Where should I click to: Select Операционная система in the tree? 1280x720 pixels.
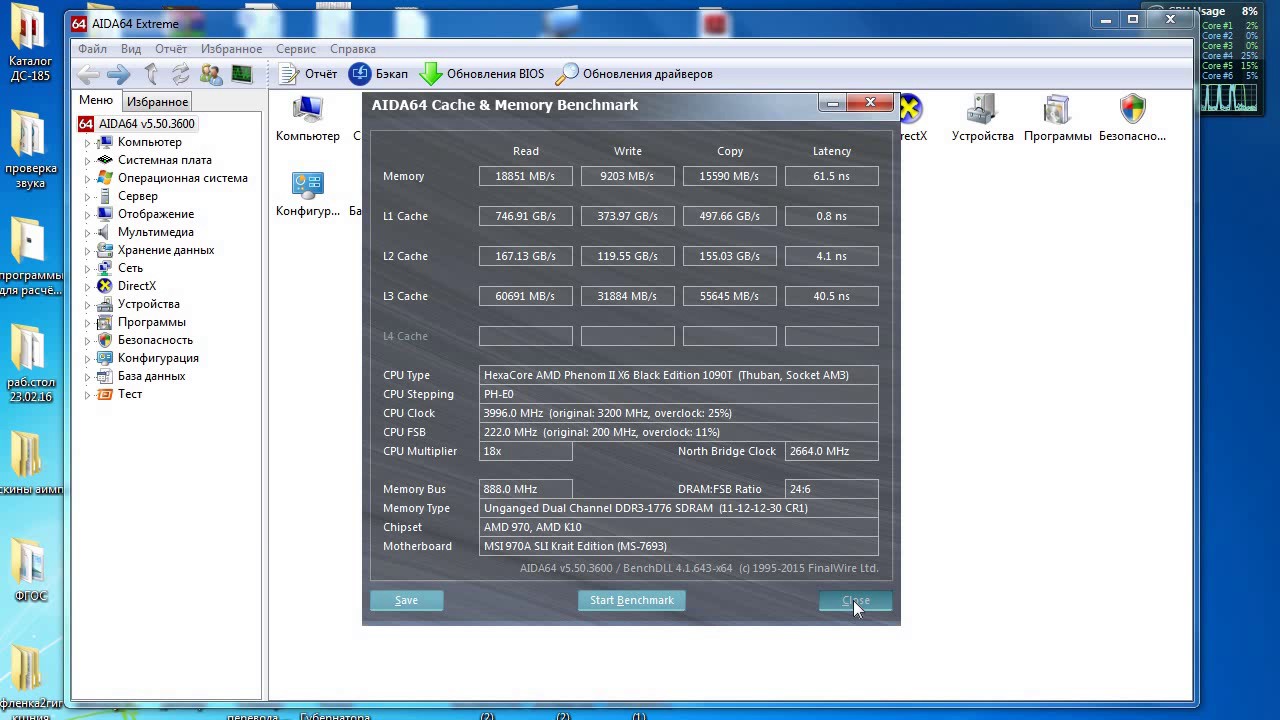pos(182,178)
